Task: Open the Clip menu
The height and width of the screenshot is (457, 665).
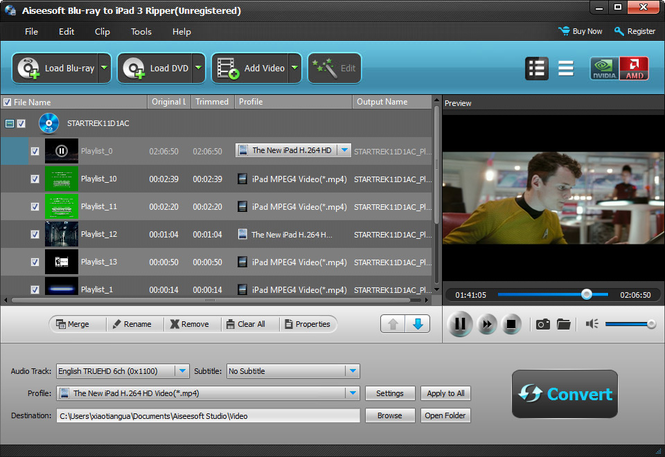Action: tap(102, 32)
